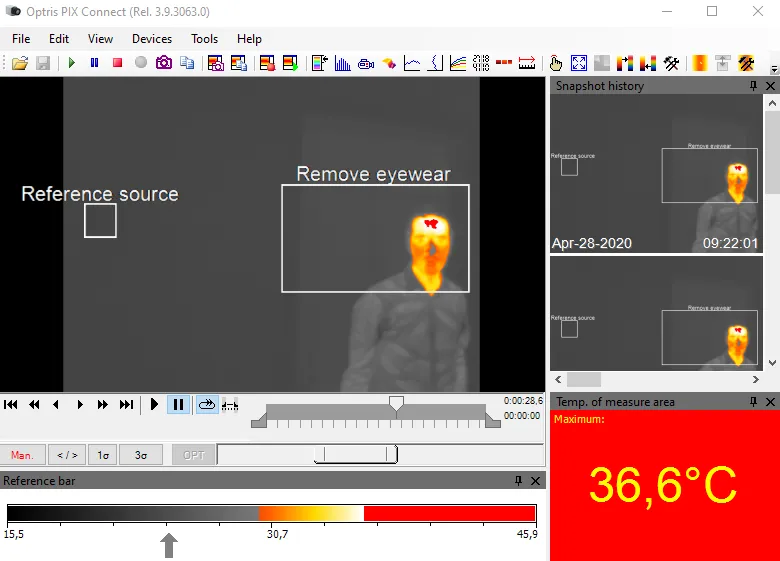The image size is (780, 561).
Task: Pin the Snapshot history panel
Action: 753,86
